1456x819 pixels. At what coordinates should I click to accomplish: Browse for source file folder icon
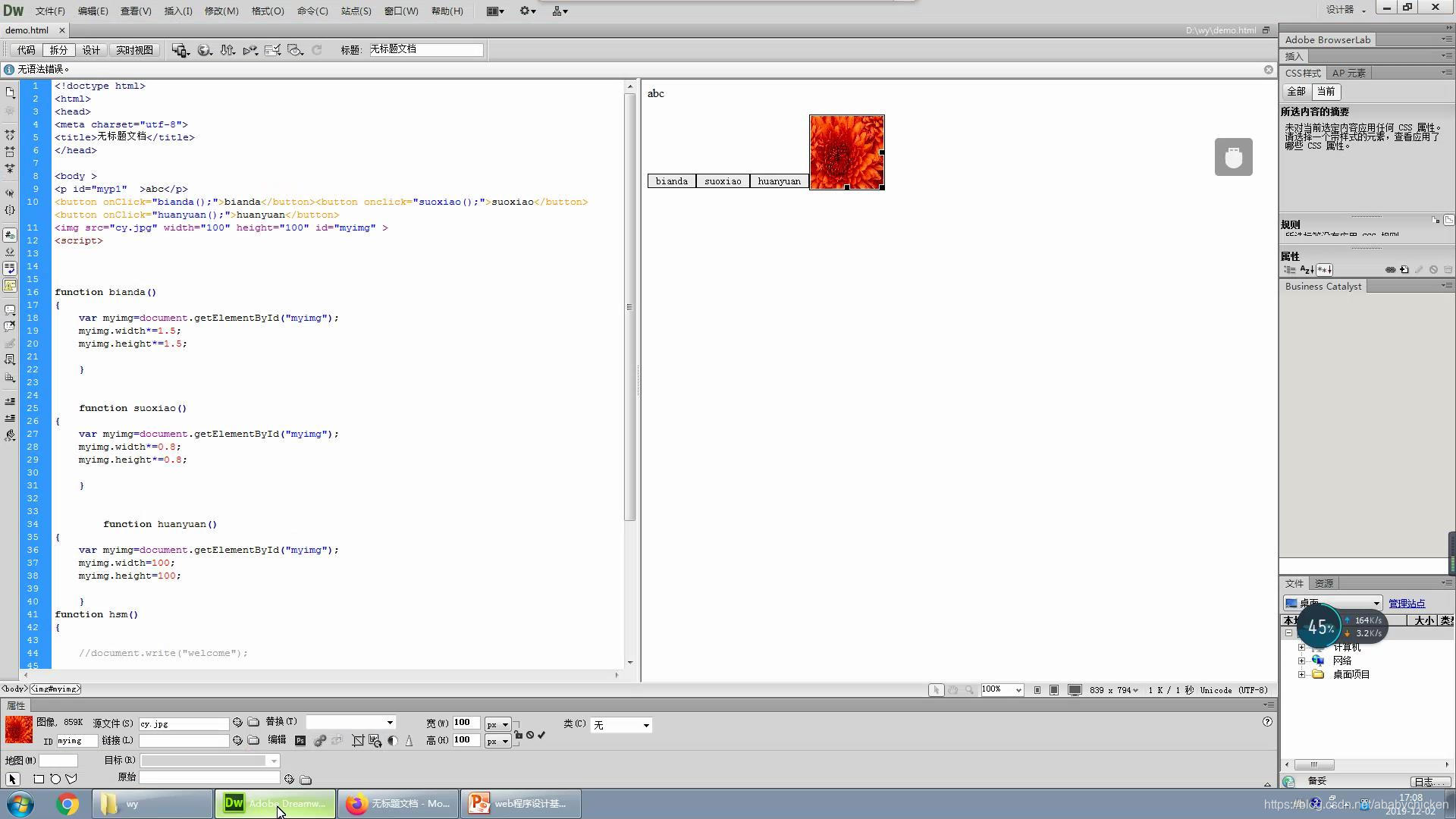click(253, 723)
